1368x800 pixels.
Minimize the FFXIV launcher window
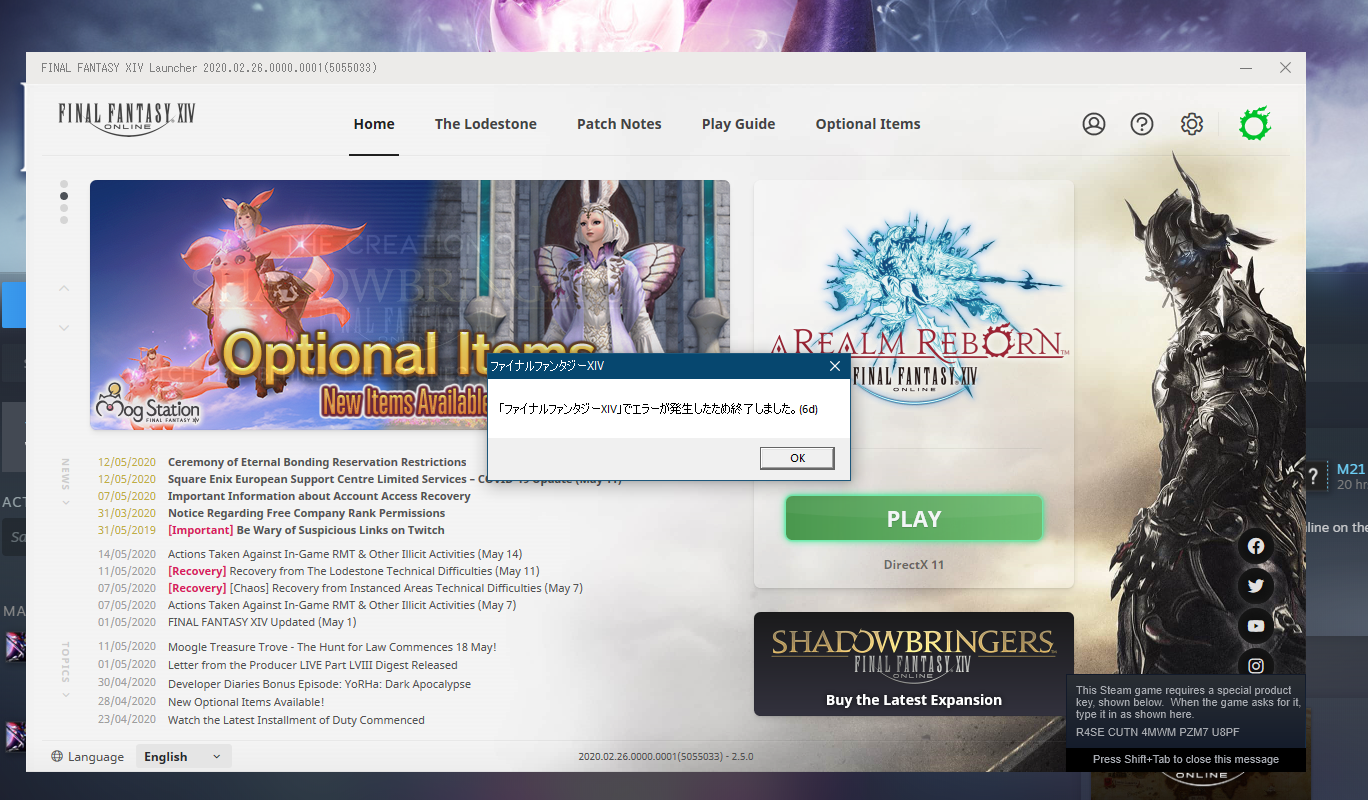click(1246, 67)
